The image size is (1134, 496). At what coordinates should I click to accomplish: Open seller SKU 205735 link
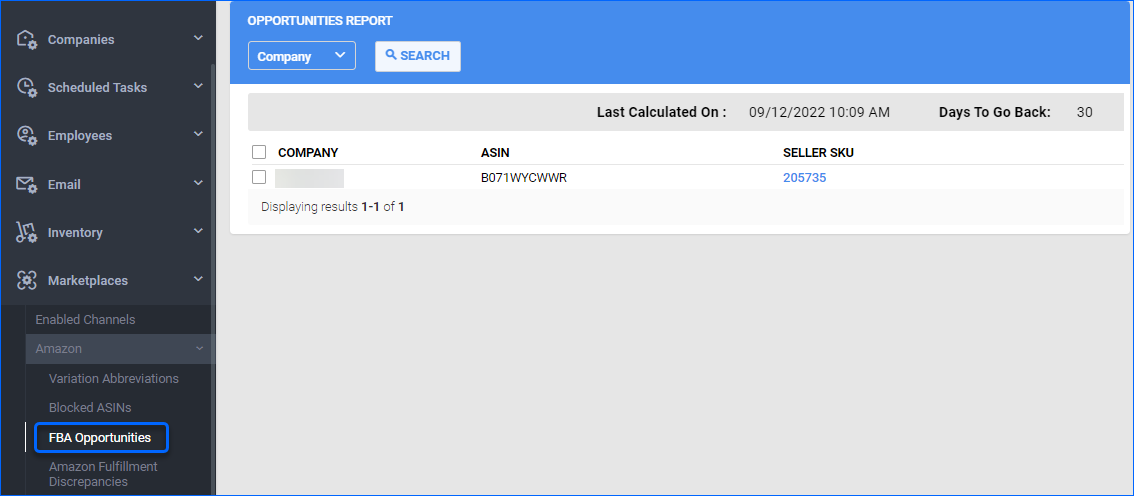tap(804, 178)
